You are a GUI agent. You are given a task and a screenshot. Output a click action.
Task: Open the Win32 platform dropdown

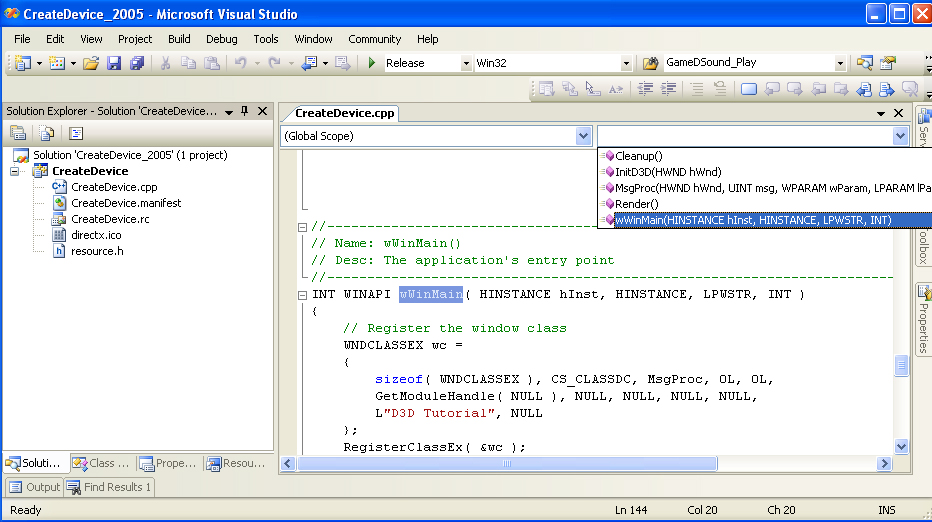tap(626, 63)
